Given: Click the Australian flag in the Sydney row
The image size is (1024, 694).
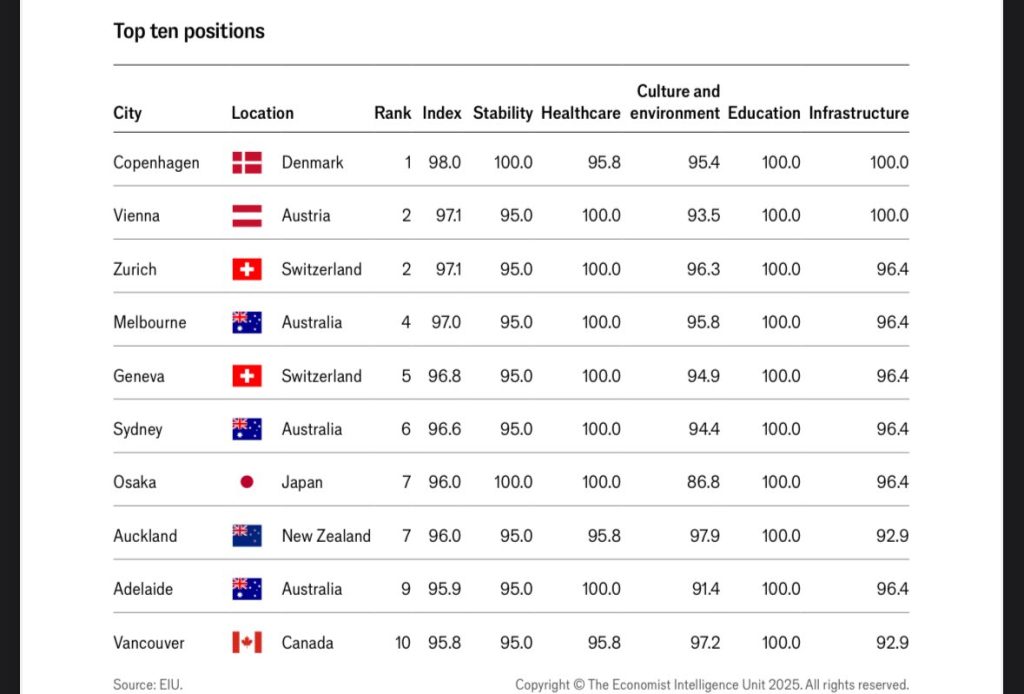Looking at the screenshot, I should (x=247, y=429).
